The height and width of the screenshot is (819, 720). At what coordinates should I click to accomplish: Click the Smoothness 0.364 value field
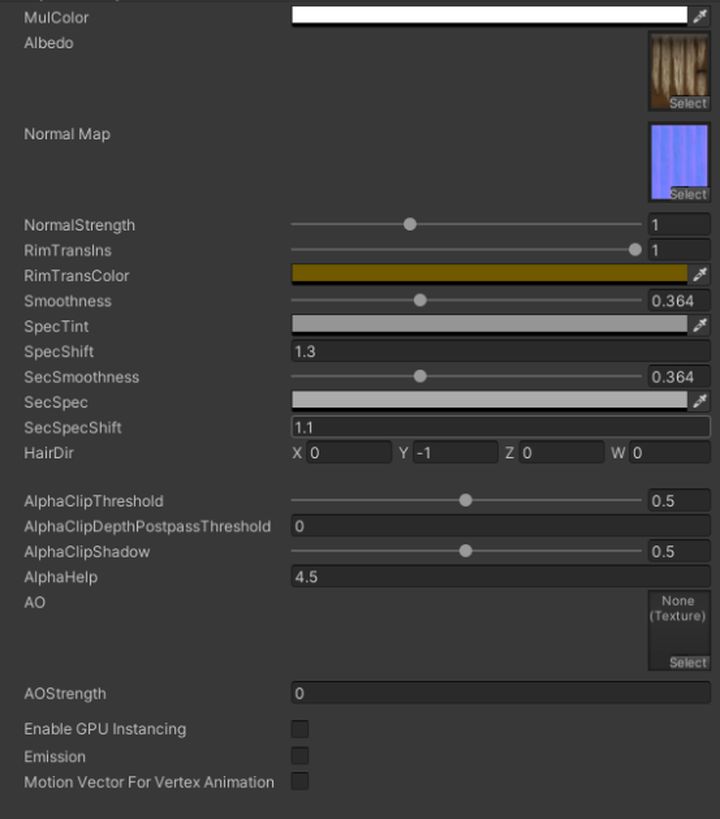(679, 301)
